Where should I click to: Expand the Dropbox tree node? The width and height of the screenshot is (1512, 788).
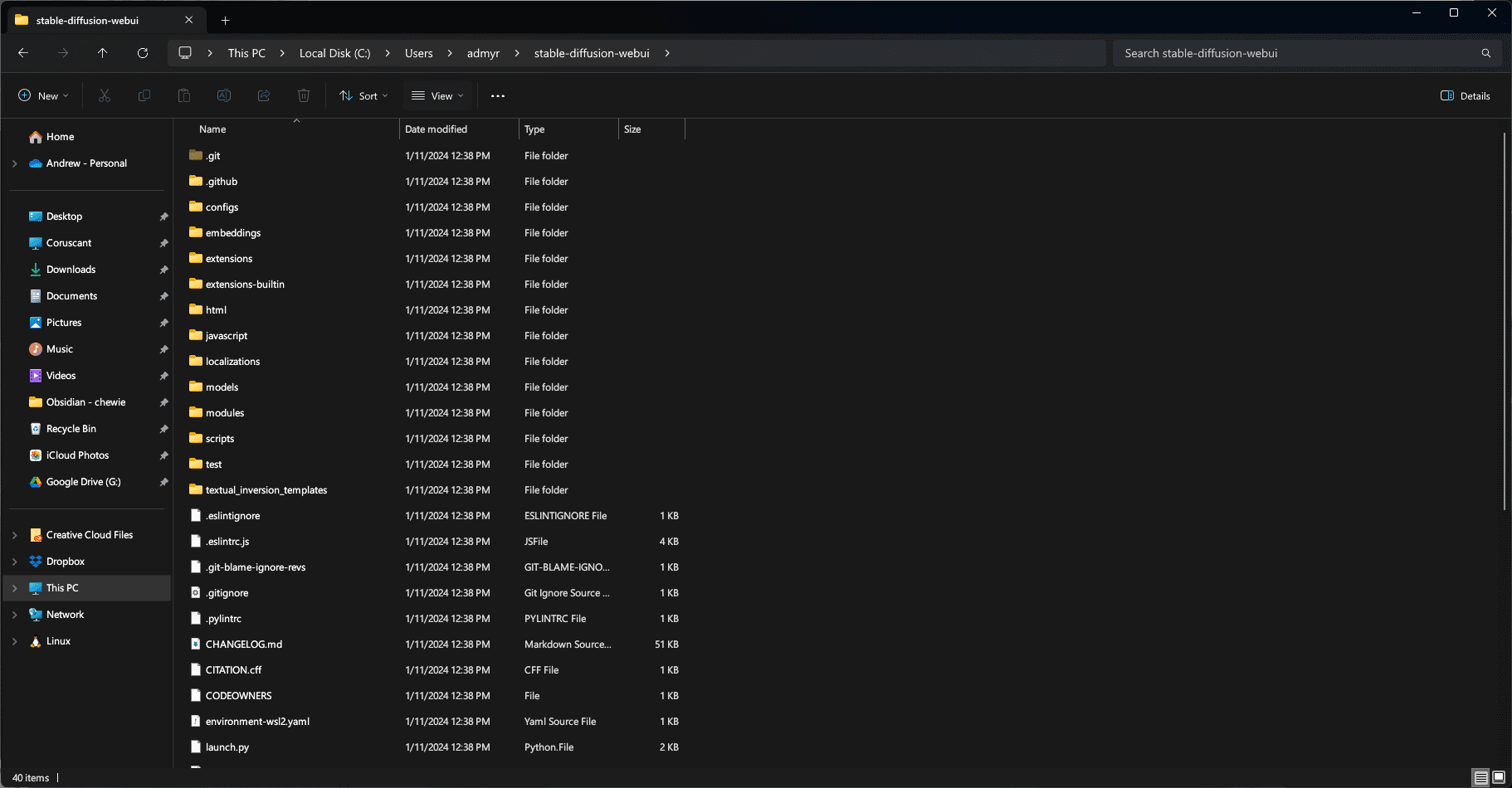(x=15, y=562)
